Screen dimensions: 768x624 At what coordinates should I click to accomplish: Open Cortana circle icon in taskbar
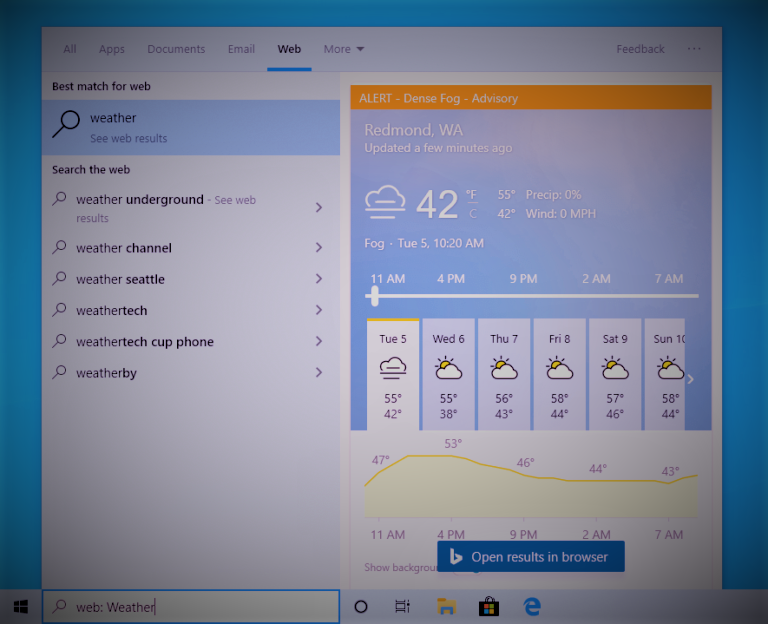[361, 607]
